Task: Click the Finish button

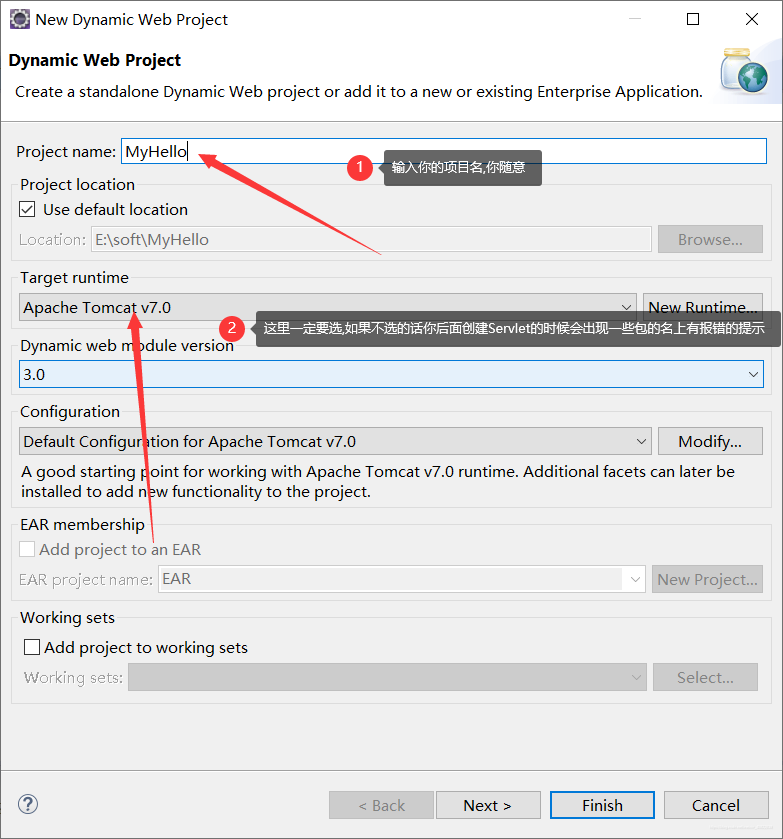Action: tap(602, 805)
